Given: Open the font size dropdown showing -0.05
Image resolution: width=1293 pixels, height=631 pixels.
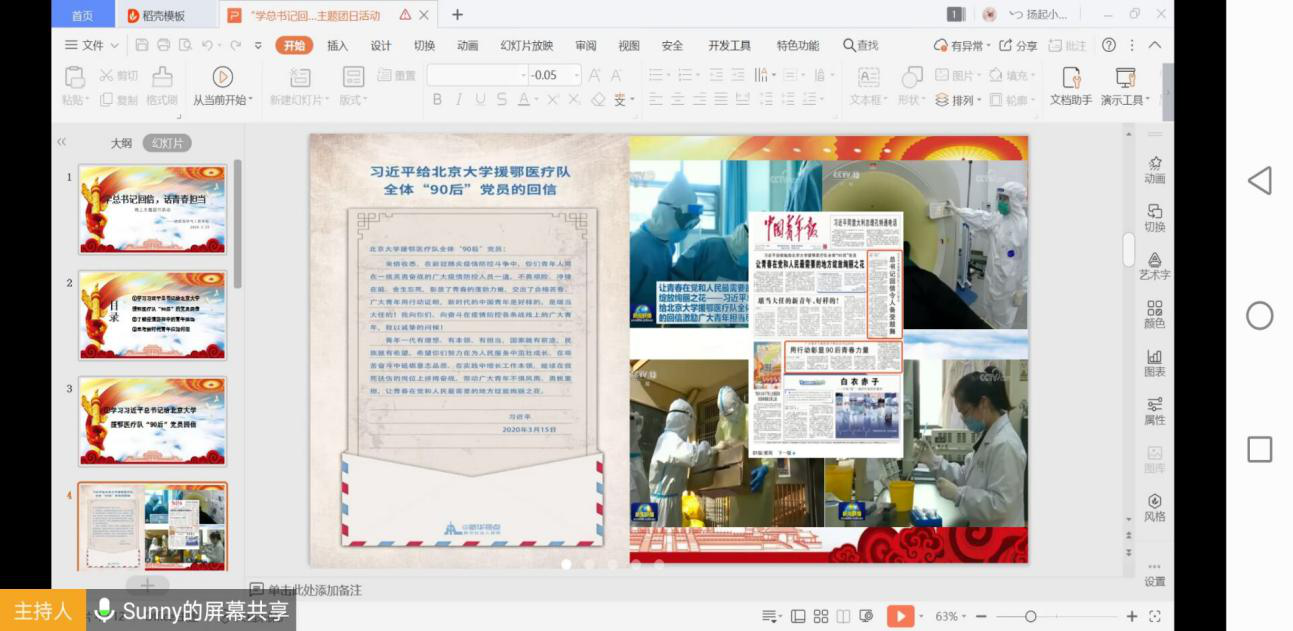Looking at the screenshot, I should [576, 75].
